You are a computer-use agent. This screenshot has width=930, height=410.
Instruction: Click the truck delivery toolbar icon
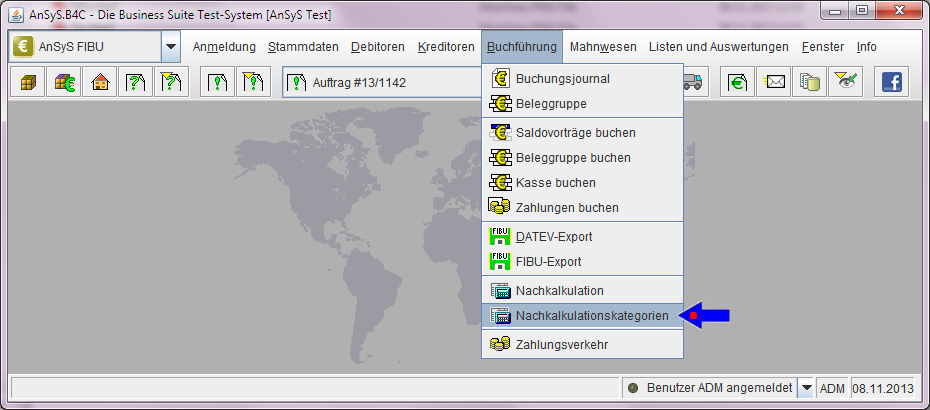693,83
